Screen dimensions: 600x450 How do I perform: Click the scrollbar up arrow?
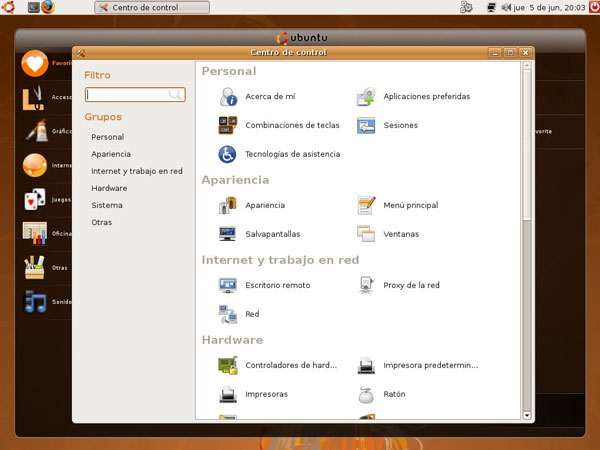527,65
